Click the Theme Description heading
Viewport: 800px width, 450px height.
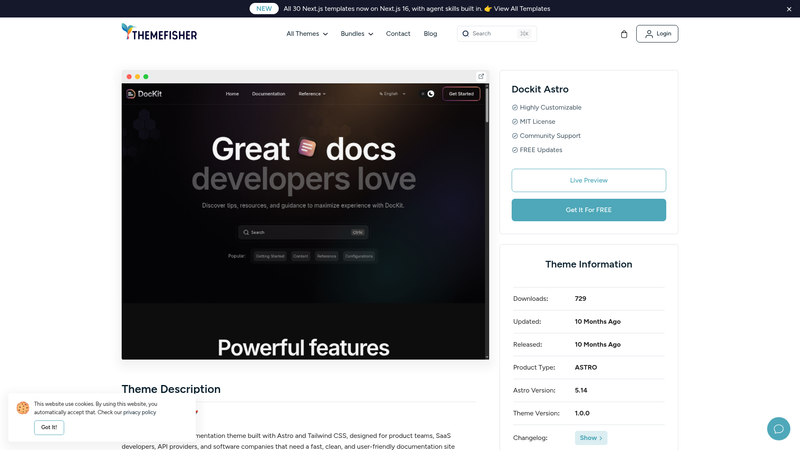(171, 389)
